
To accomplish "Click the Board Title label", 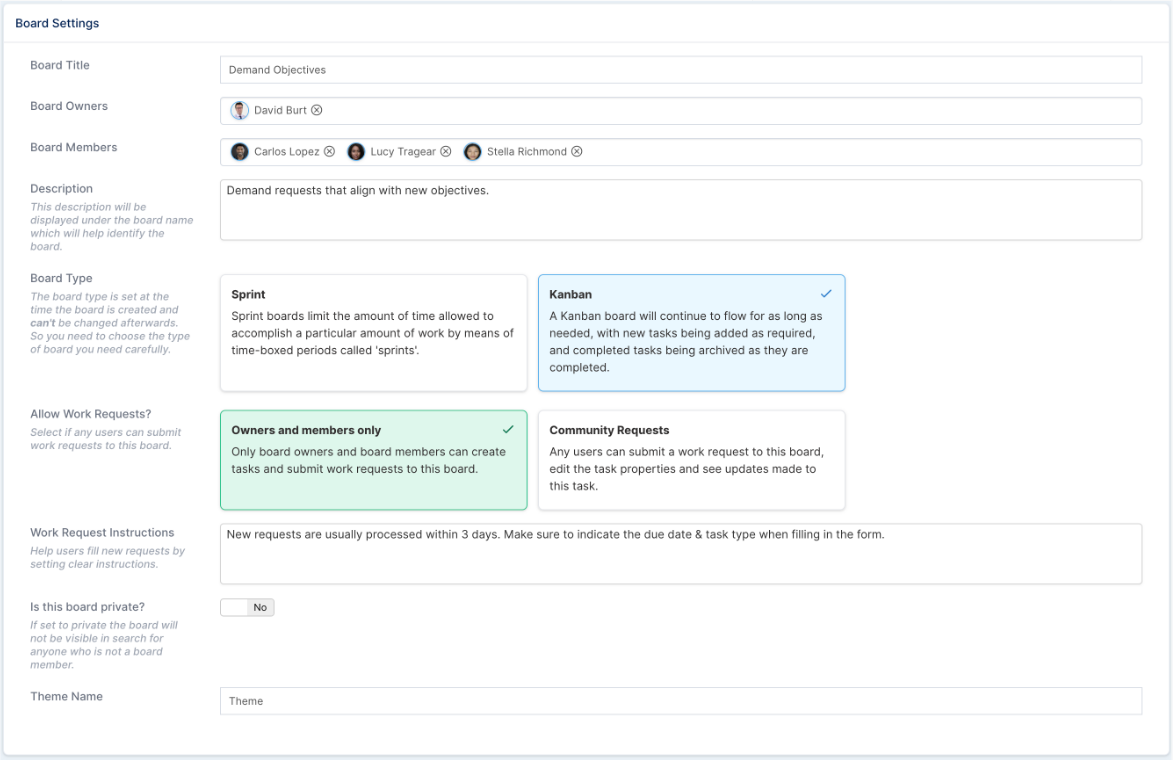I will point(60,65).
